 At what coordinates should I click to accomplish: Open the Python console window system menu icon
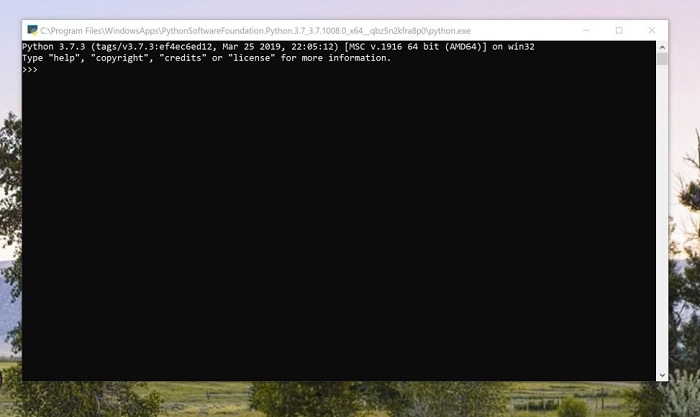point(32,30)
